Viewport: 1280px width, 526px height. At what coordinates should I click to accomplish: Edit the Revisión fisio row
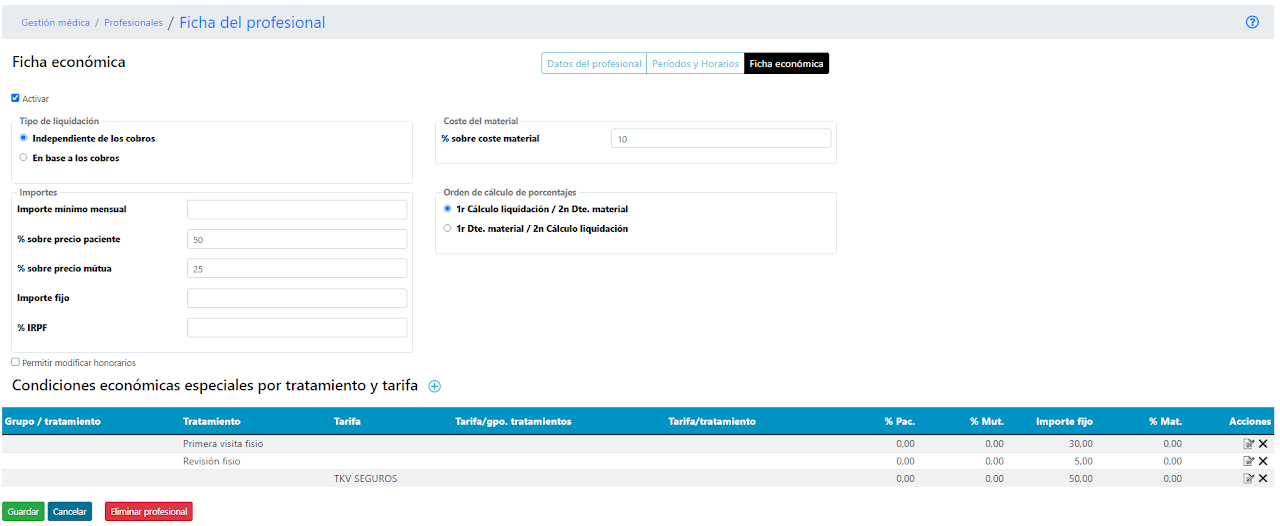1248,461
